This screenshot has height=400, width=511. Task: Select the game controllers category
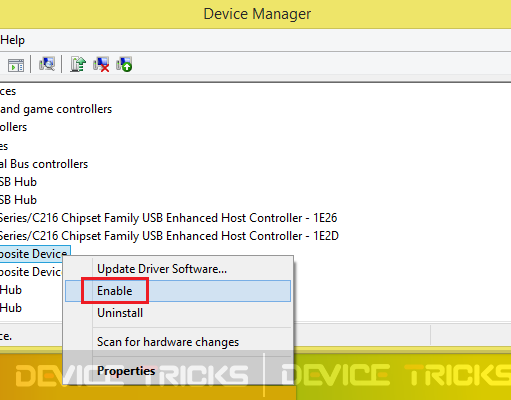[56, 109]
